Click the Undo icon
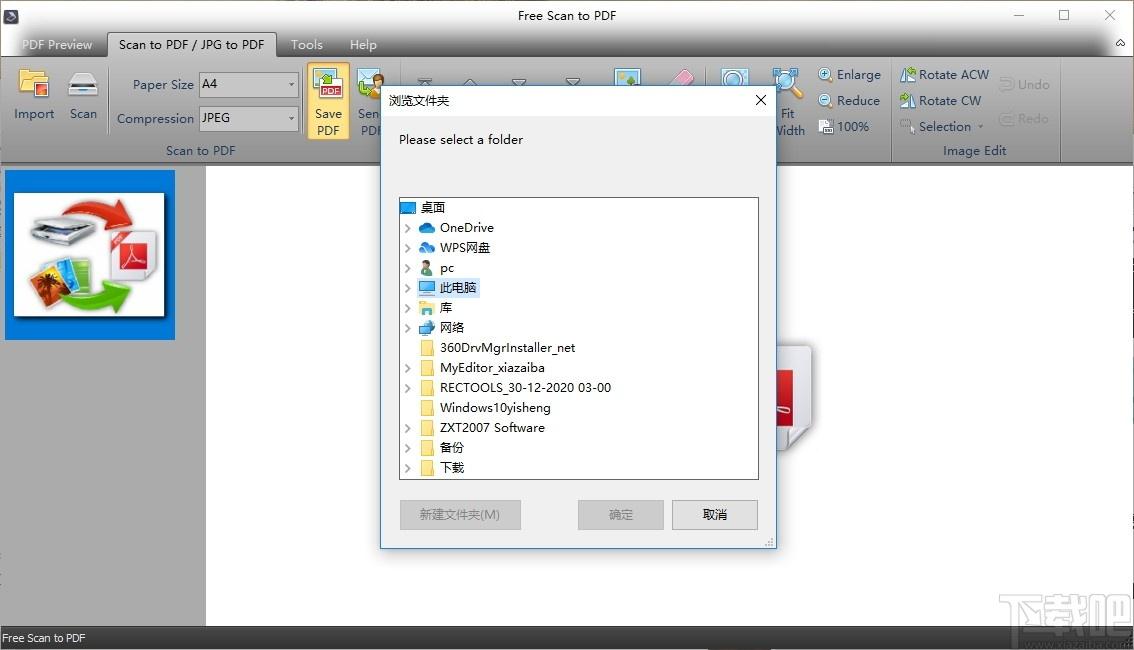The width and height of the screenshot is (1134, 650). click(1007, 85)
